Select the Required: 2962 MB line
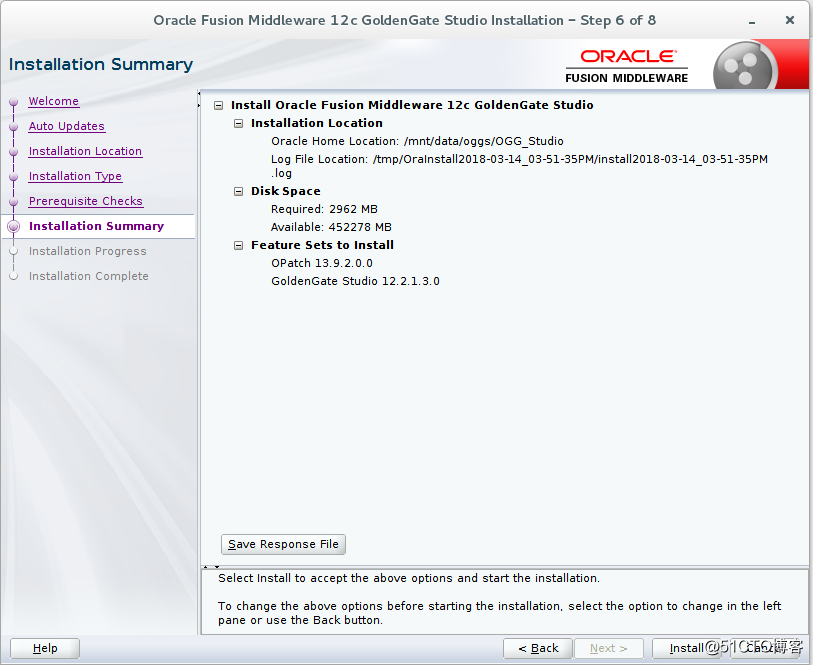 click(324, 209)
